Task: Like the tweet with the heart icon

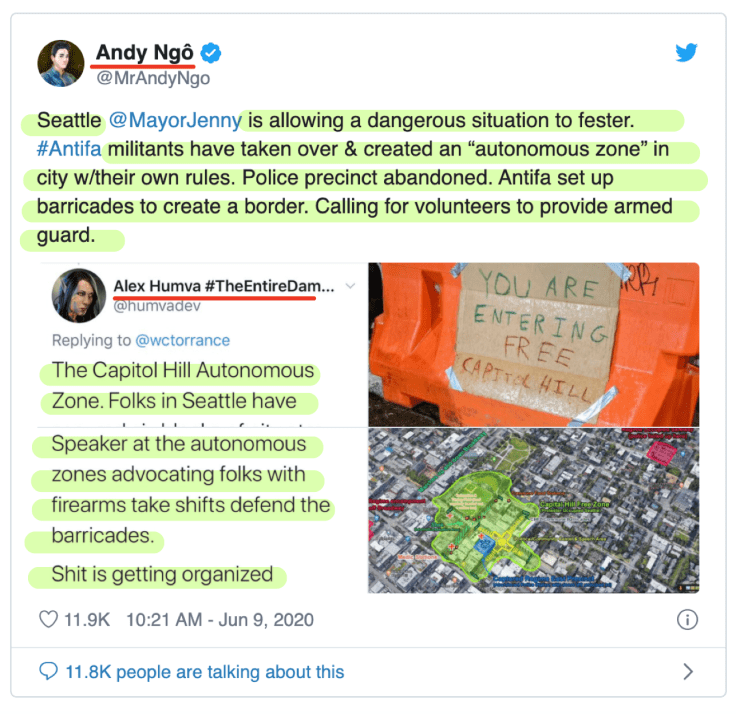Action: pos(48,619)
